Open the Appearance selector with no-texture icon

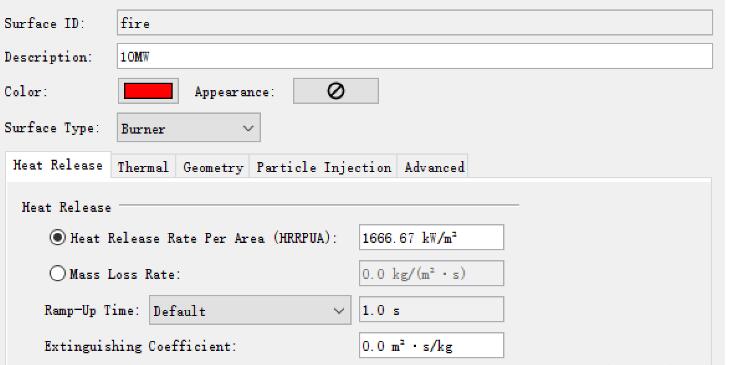point(336,91)
